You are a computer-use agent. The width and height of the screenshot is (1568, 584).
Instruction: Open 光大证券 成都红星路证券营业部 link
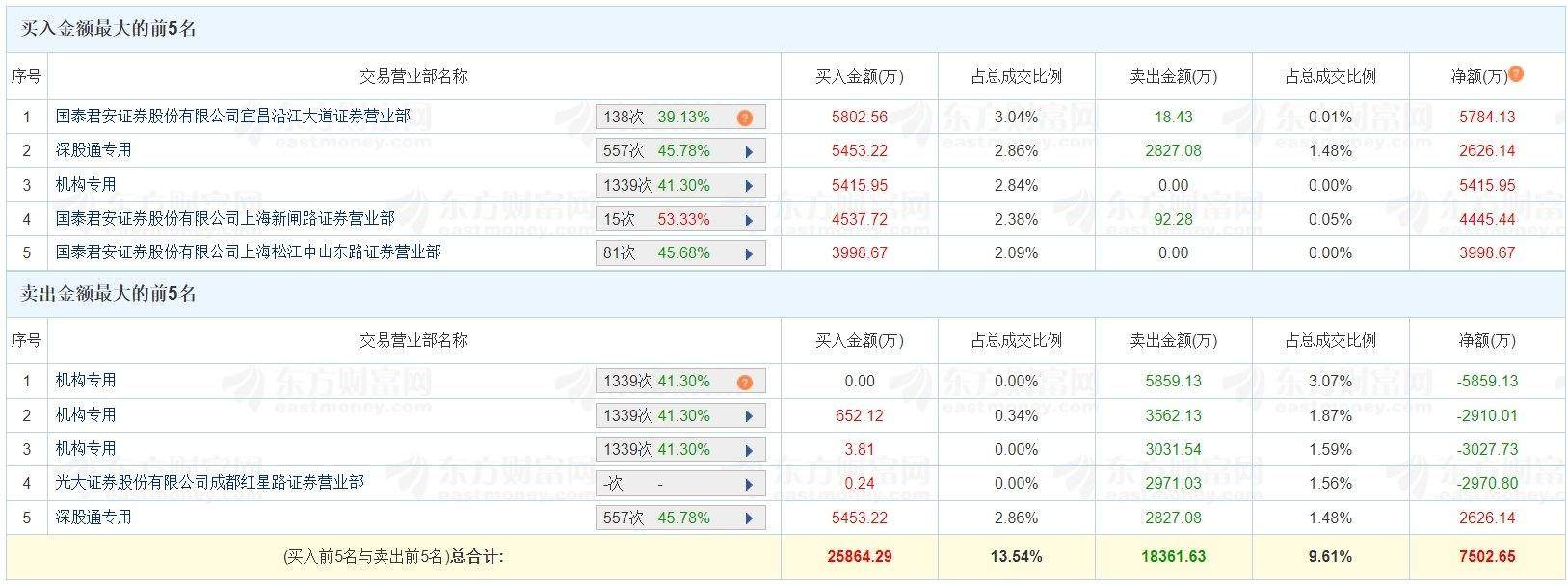[x=209, y=483]
